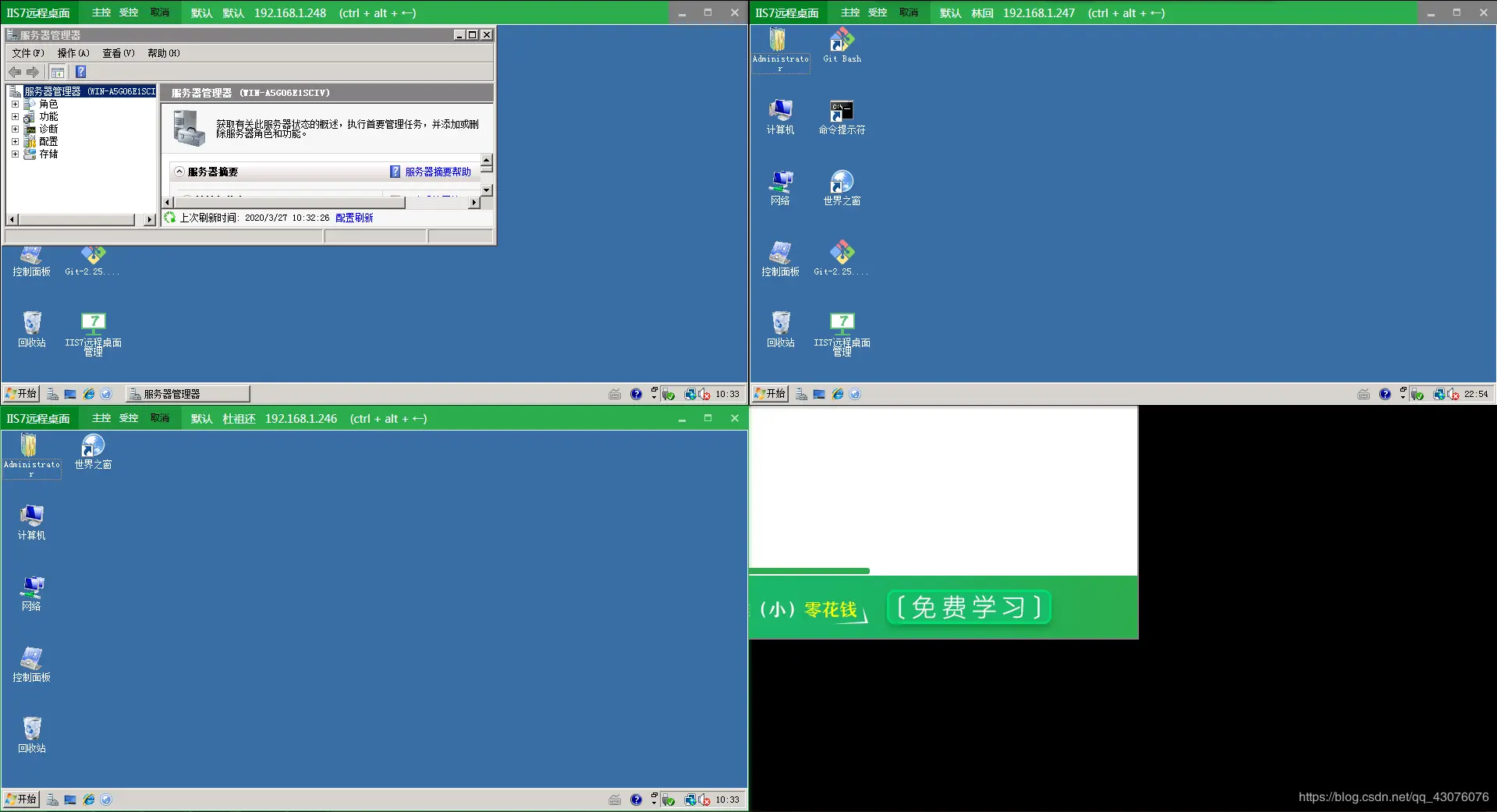Select the 服务器管理器 root node in the tree

tap(88, 91)
